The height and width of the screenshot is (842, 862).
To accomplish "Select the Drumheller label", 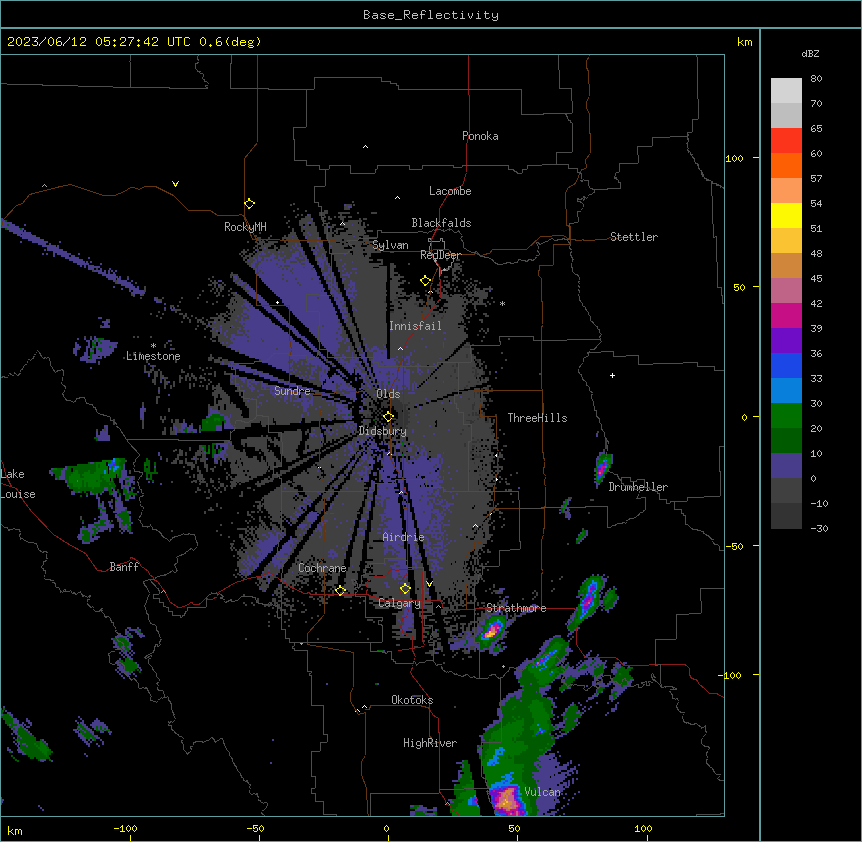I will pos(638,487).
